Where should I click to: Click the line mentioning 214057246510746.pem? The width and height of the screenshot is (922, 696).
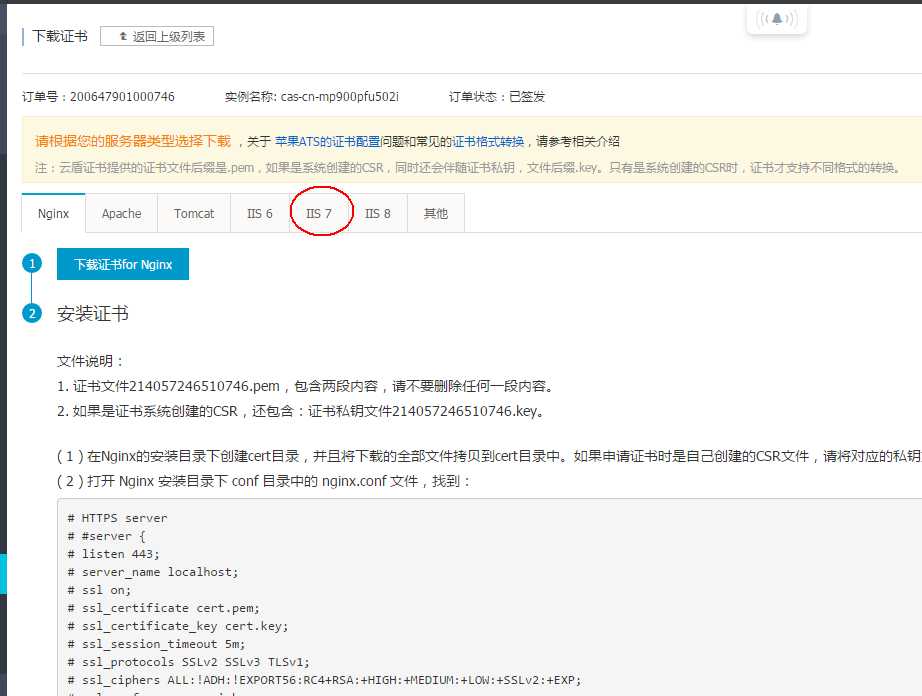(x=306, y=386)
